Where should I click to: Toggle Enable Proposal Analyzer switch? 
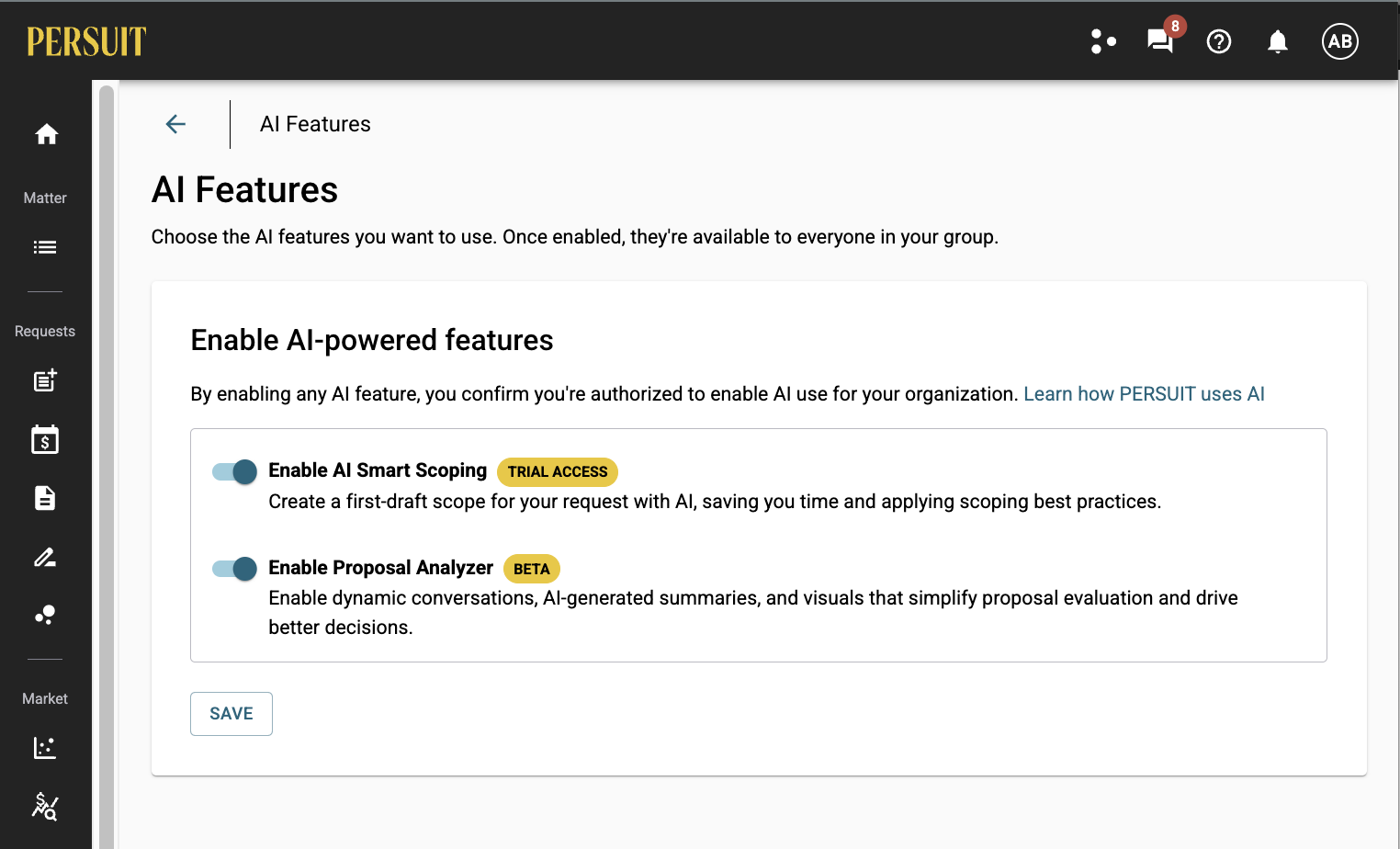pos(234,569)
